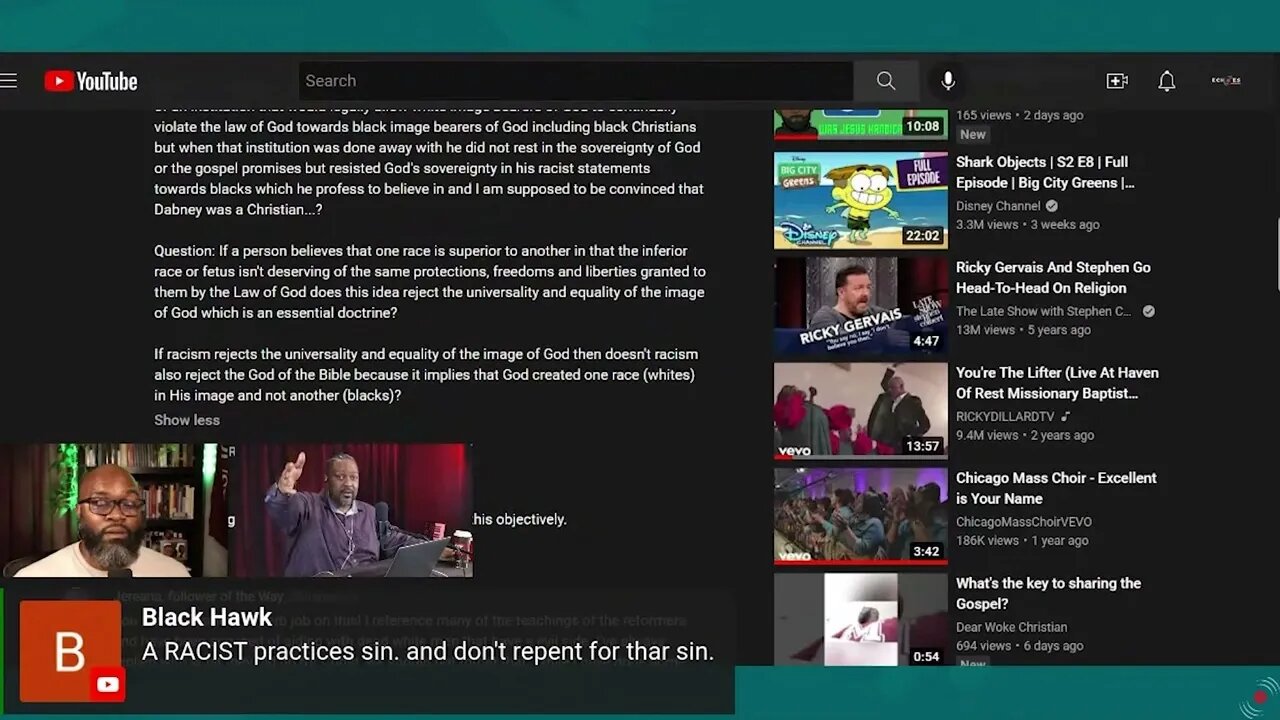Open the YouTube hamburger guide menu
Screen dimensions: 1280x720
(x=9, y=81)
